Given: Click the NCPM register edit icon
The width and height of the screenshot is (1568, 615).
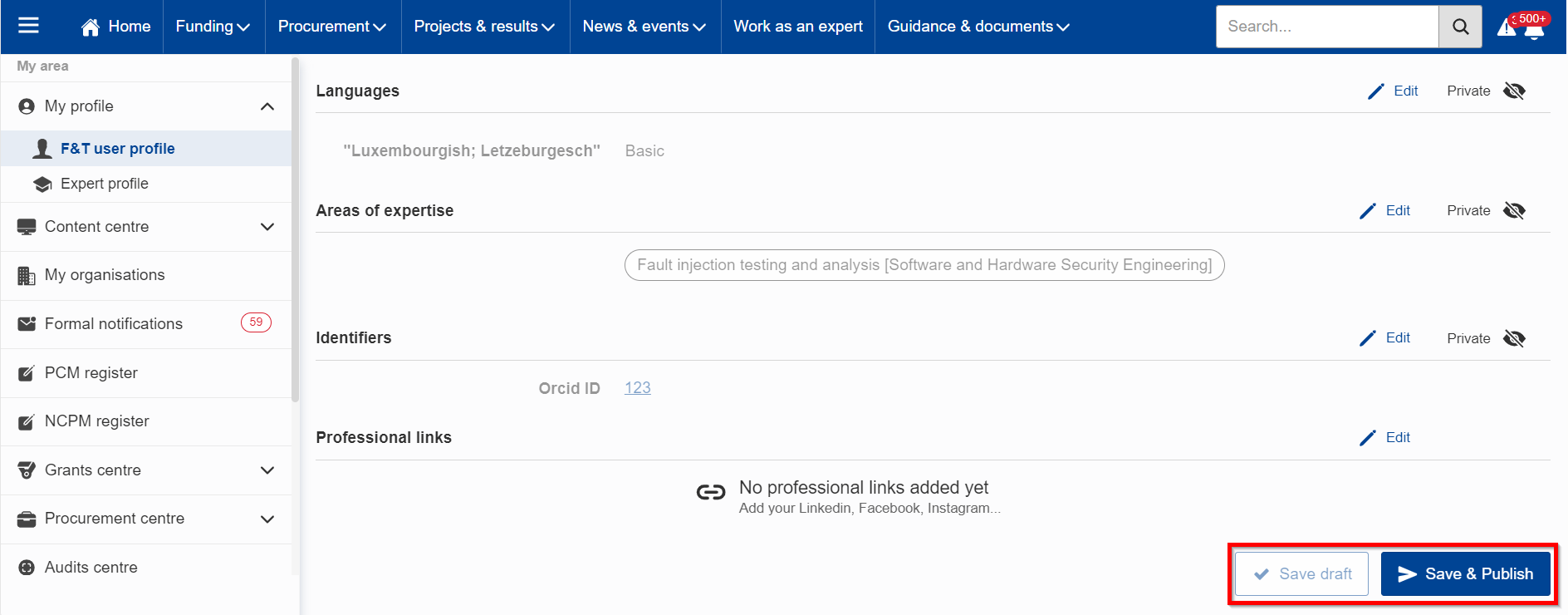Looking at the screenshot, I should [x=27, y=421].
